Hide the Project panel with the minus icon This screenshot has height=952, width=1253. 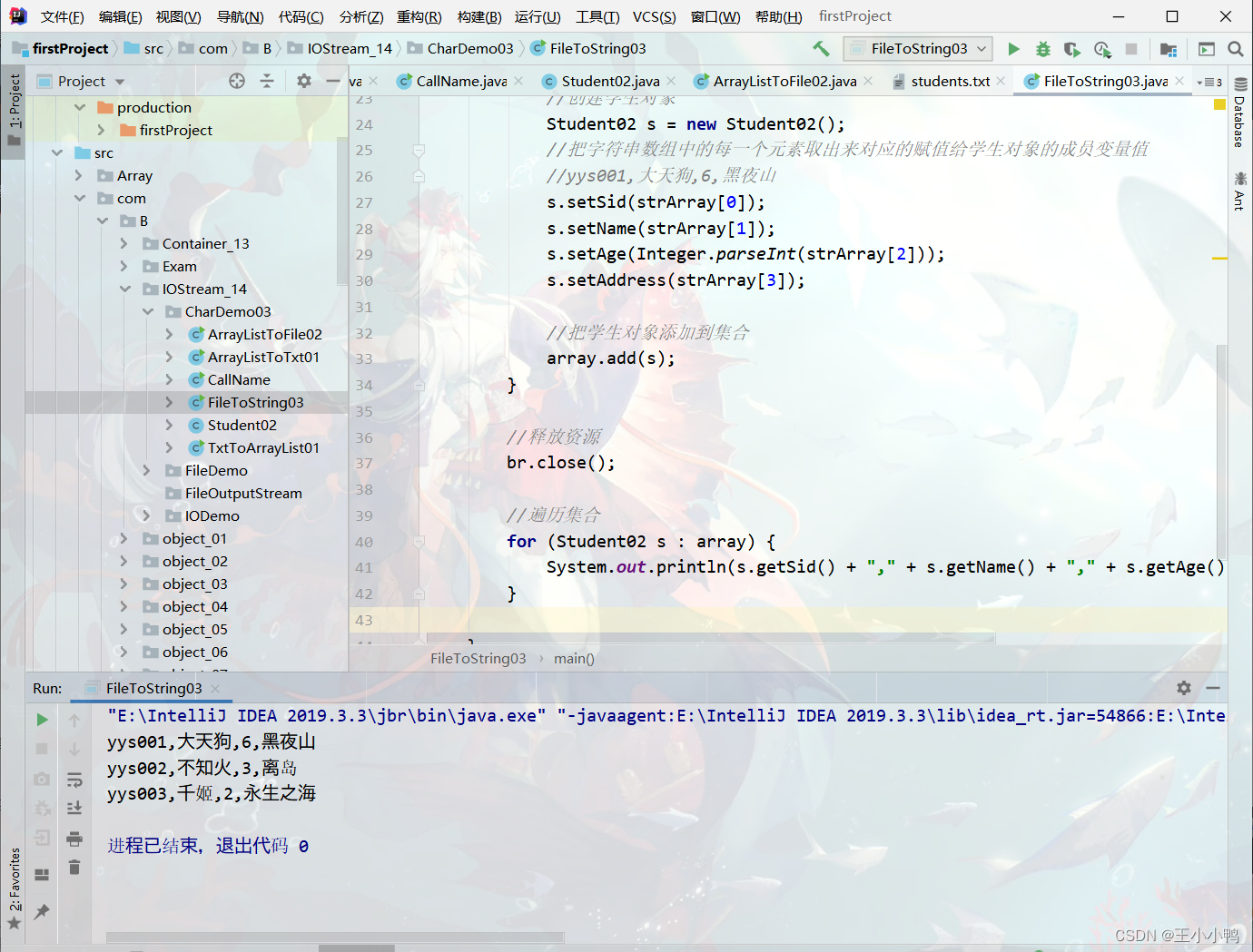(332, 81)
